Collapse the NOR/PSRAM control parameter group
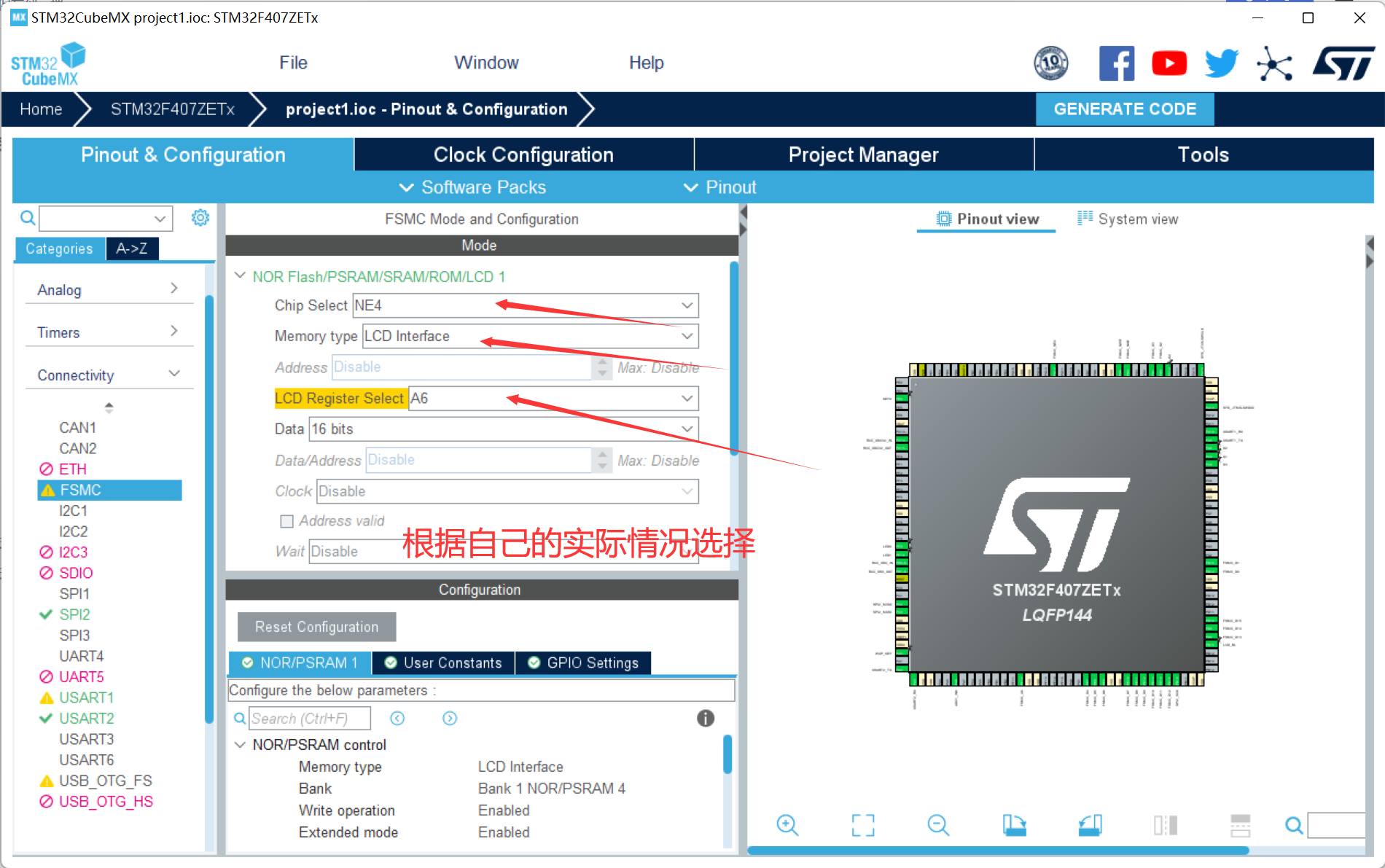 point(240,745)
